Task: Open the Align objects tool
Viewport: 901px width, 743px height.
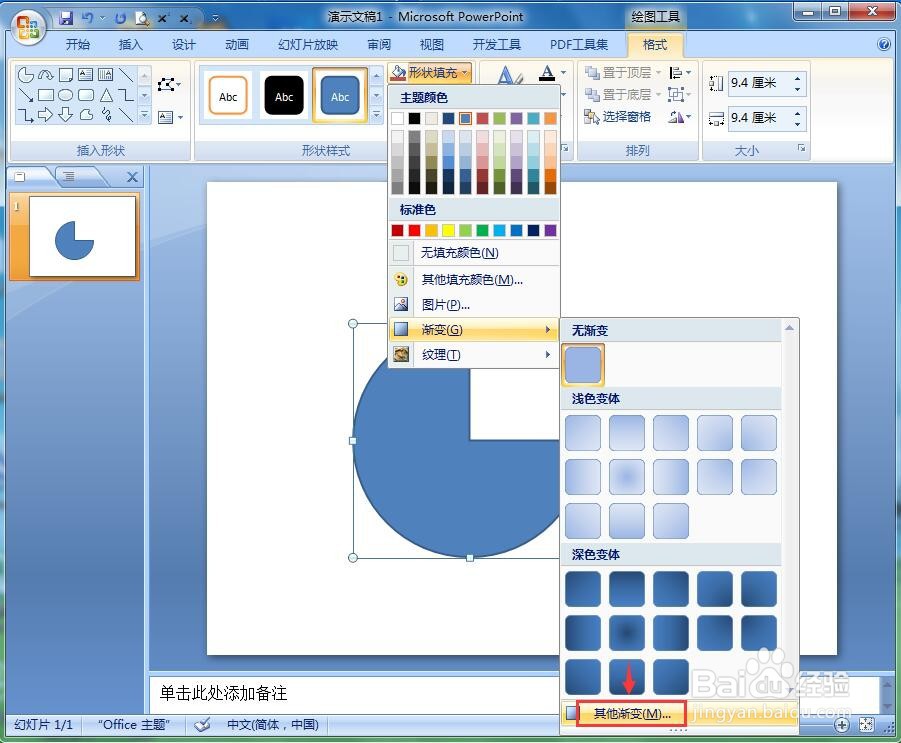Action: [x=680, y=73]
